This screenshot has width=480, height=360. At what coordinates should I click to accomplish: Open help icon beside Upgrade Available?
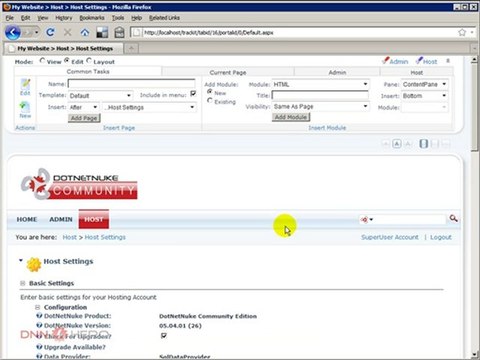[39, 347]
